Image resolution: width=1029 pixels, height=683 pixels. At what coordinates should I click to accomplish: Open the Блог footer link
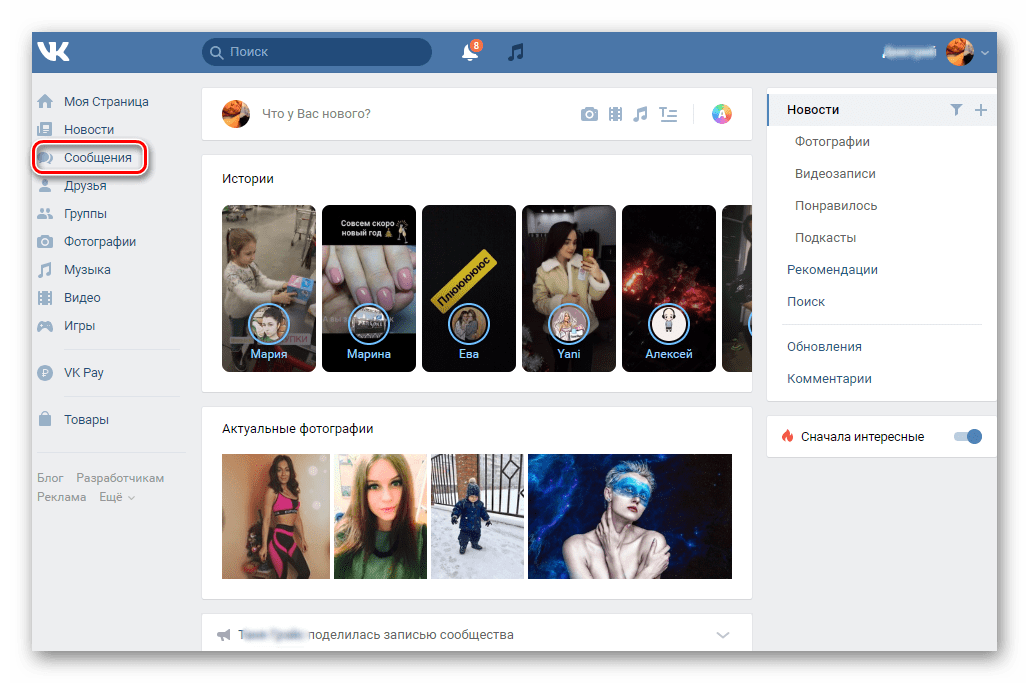point(50,478)
